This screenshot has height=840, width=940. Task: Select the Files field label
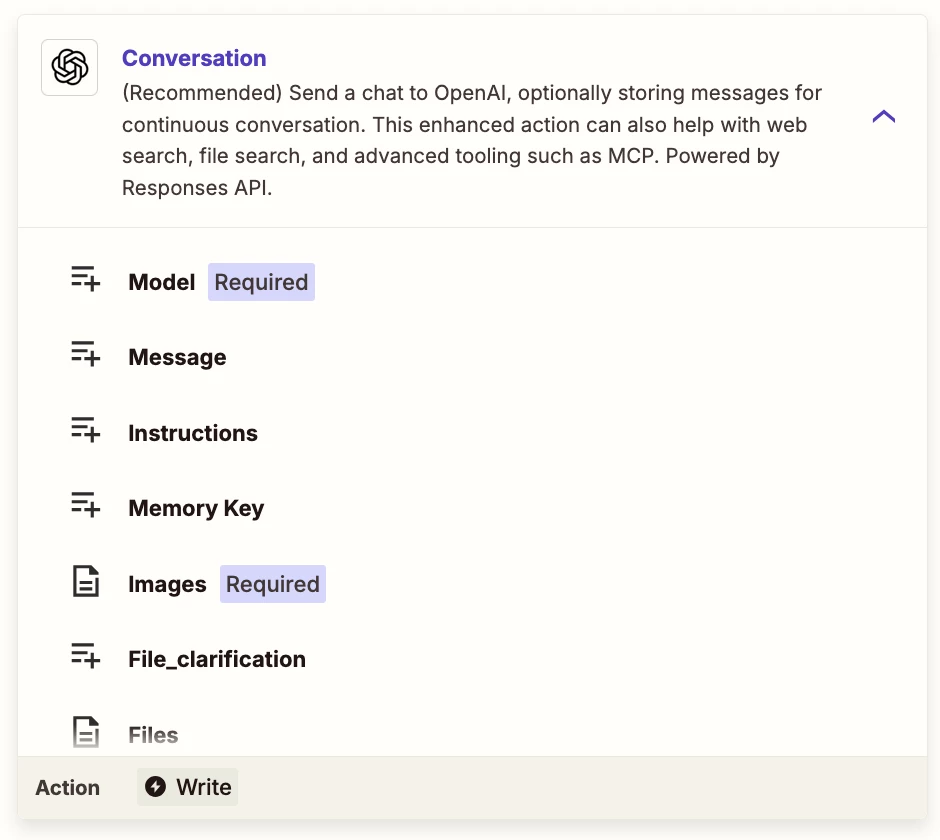point(153,736)
